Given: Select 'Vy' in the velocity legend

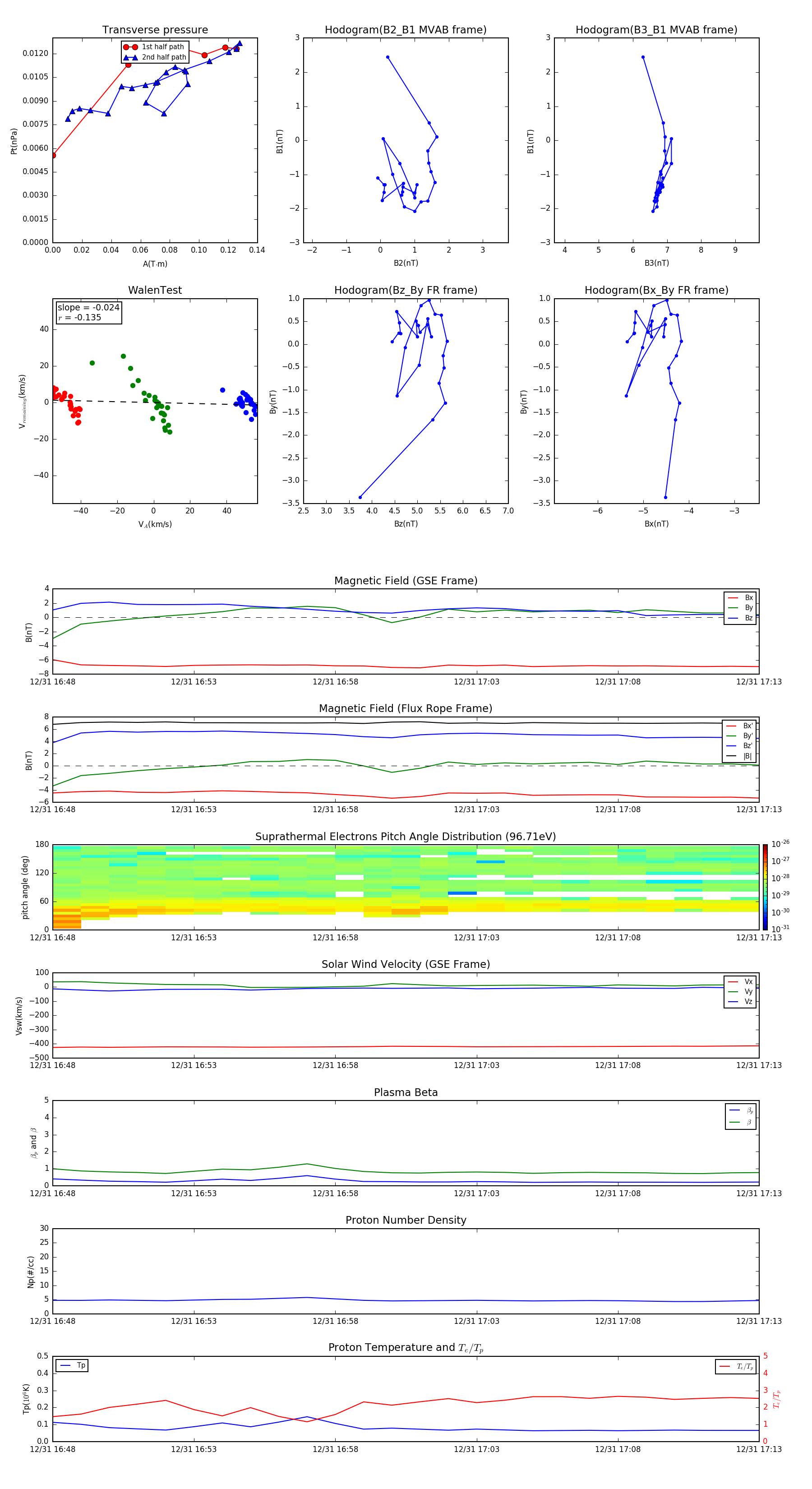Looking at the screenshot, I should 740,992.
